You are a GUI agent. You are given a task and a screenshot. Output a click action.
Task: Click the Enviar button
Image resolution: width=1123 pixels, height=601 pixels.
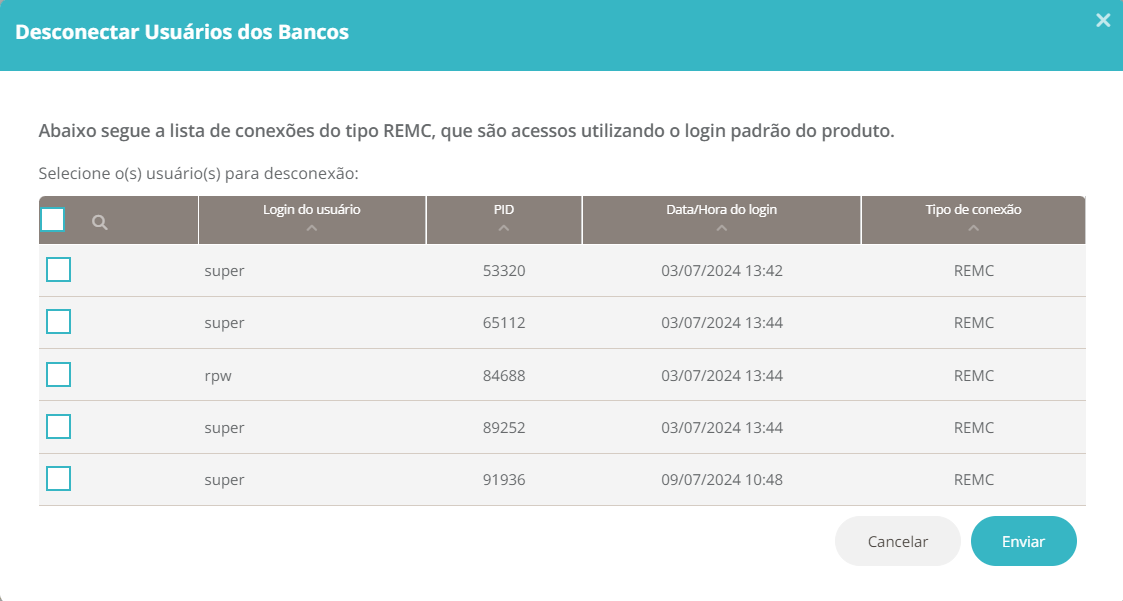pyautogui.click(x=1023, y=542)
